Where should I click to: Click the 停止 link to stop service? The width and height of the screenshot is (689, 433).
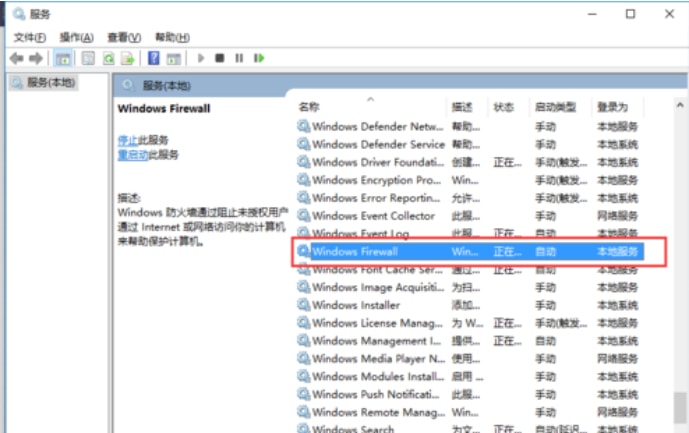[128, 140]
